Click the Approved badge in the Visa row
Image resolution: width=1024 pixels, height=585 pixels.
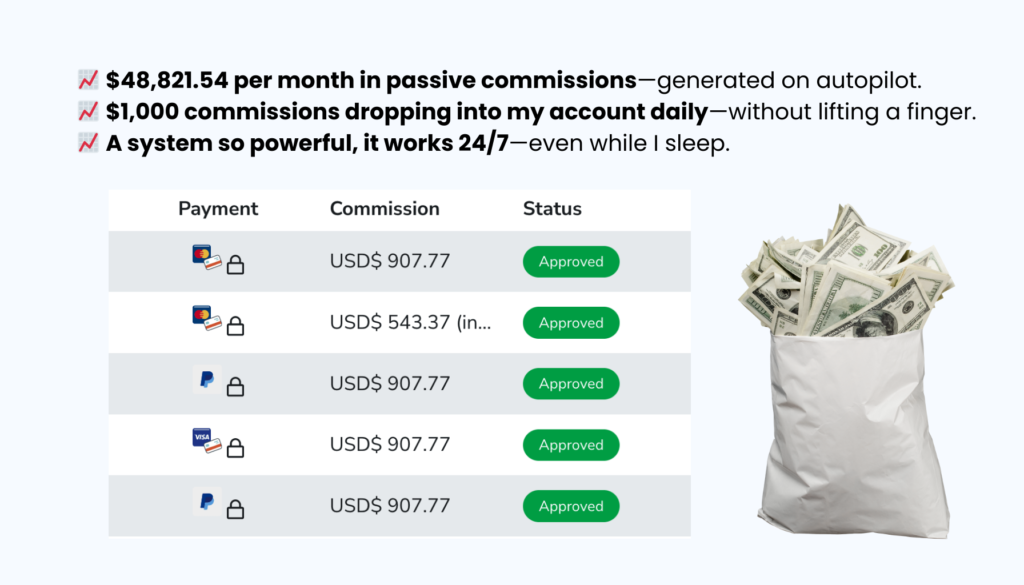pos(571,445)
